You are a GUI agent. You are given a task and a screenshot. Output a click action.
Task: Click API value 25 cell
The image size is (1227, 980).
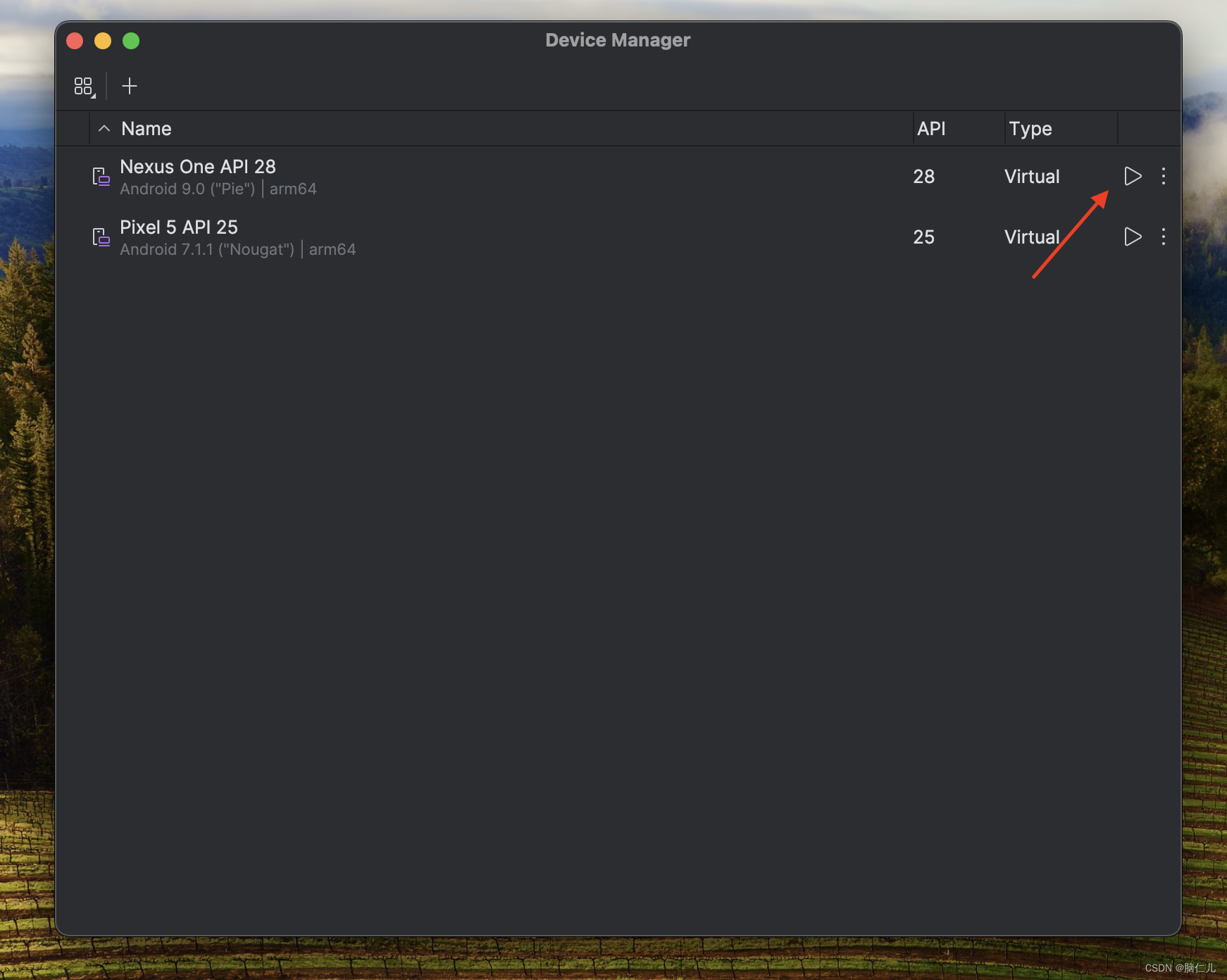(924, 237)
